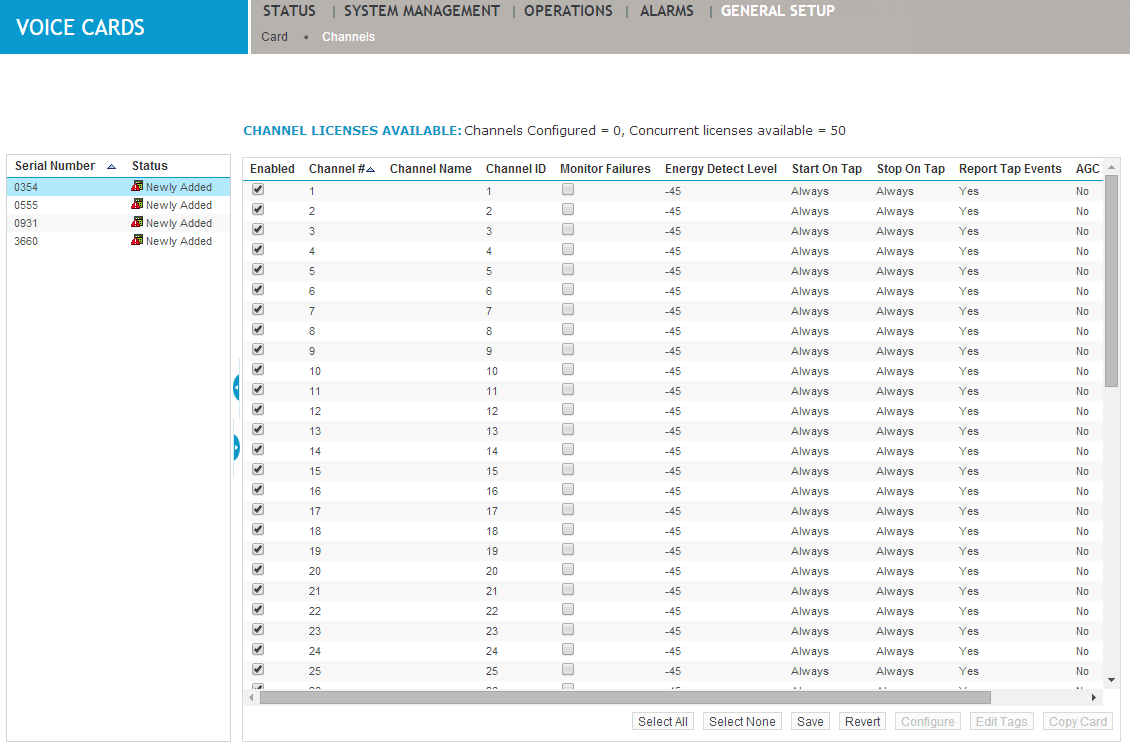This screenshot has width=1130, height=750.
Task: Uncheck the Enabled checkbox for channel 1
Action: (x=257, y=189)
